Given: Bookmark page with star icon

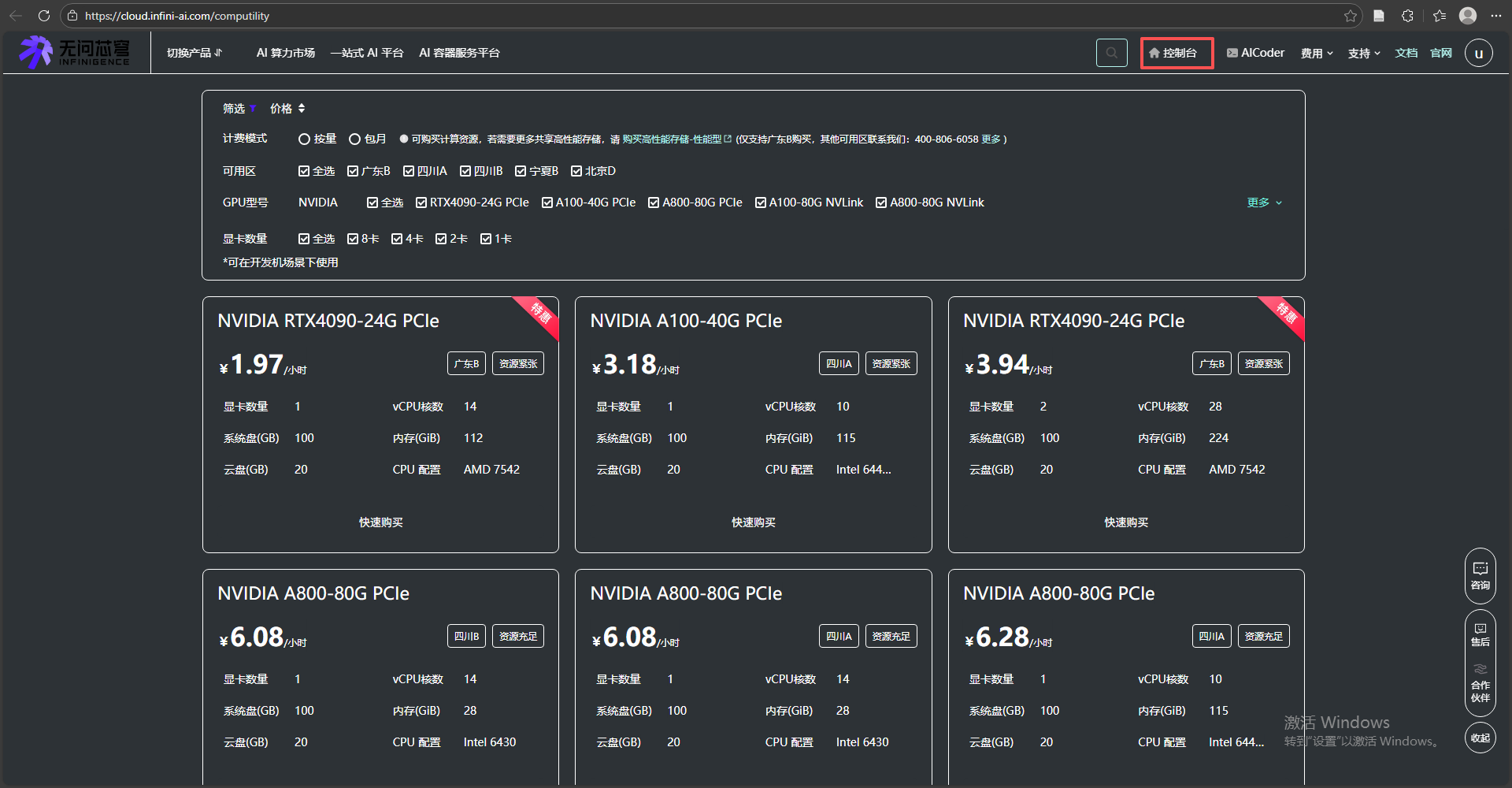Looking at the screenshot, I should (x=1351, y=16).
